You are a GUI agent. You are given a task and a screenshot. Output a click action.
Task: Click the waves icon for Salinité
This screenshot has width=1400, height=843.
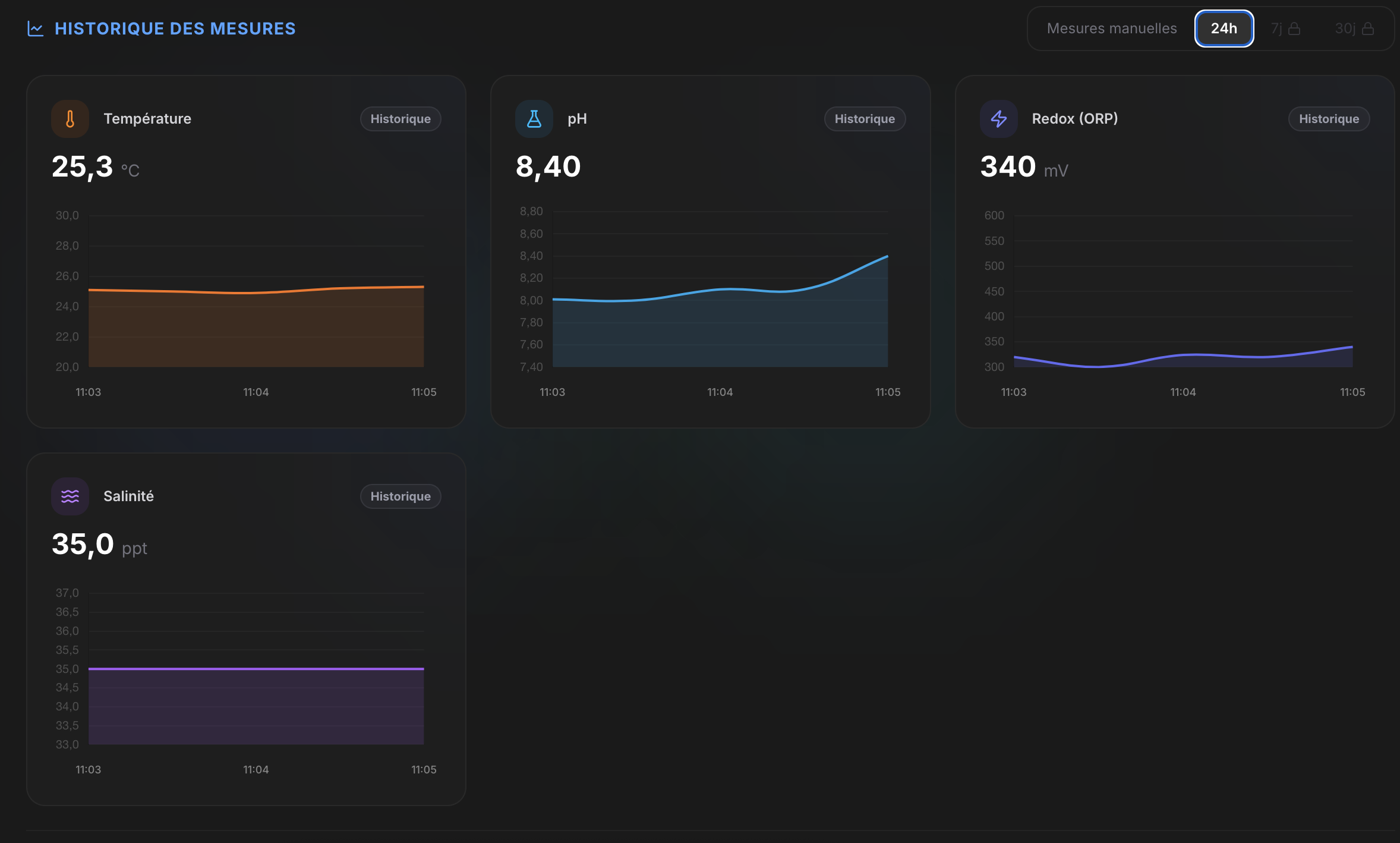70,496
